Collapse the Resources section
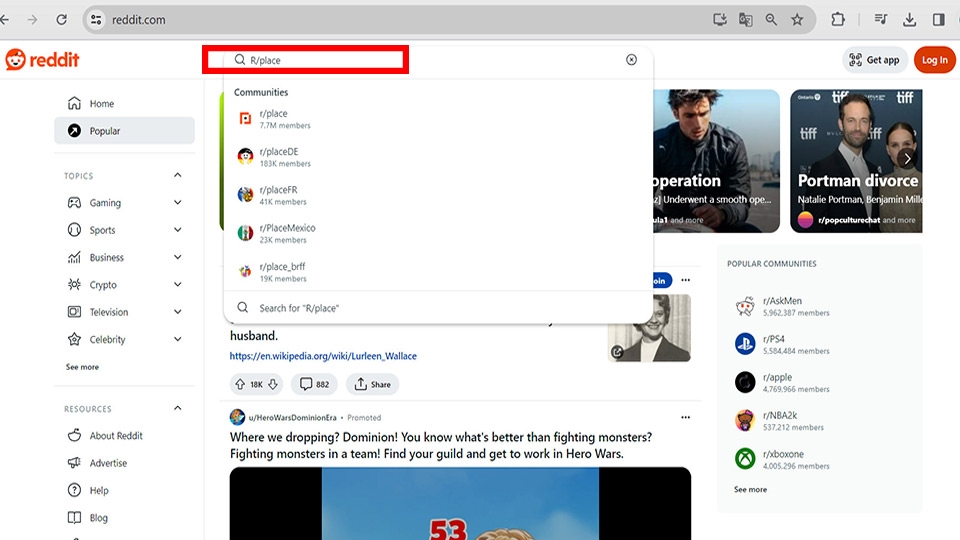Image resolution: width=960 pixels, height=540 pixels. point(178,408)
